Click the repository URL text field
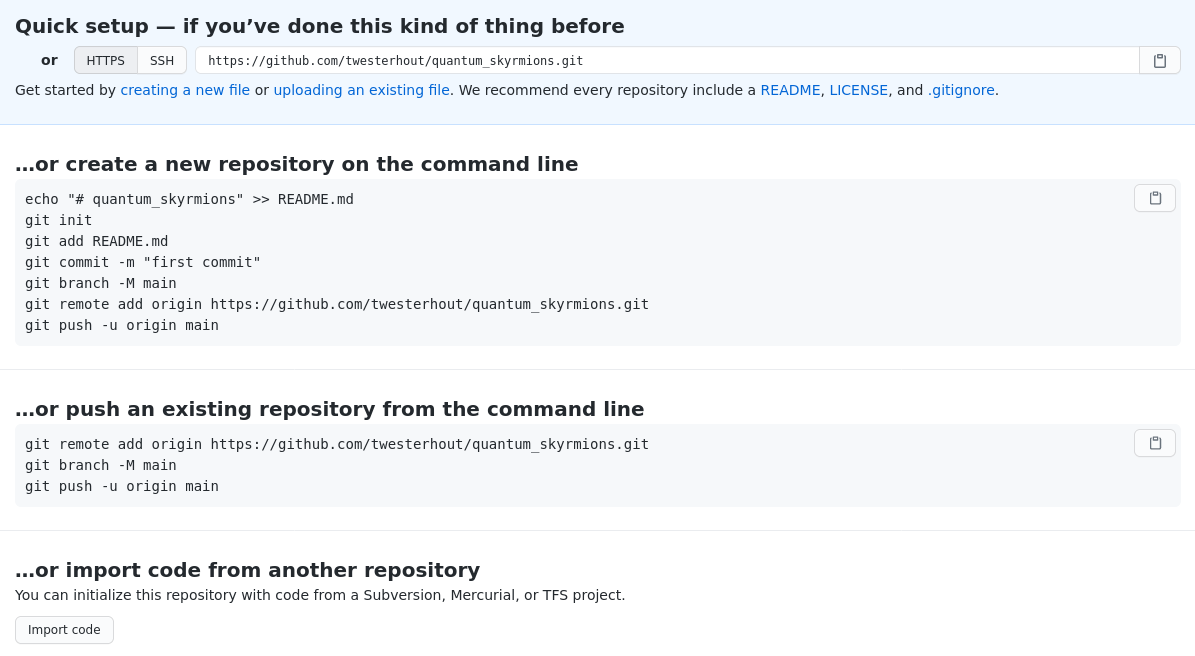The width and height of the screenshot is (1195, 656). pyautogui.click(x=666, y=61)
